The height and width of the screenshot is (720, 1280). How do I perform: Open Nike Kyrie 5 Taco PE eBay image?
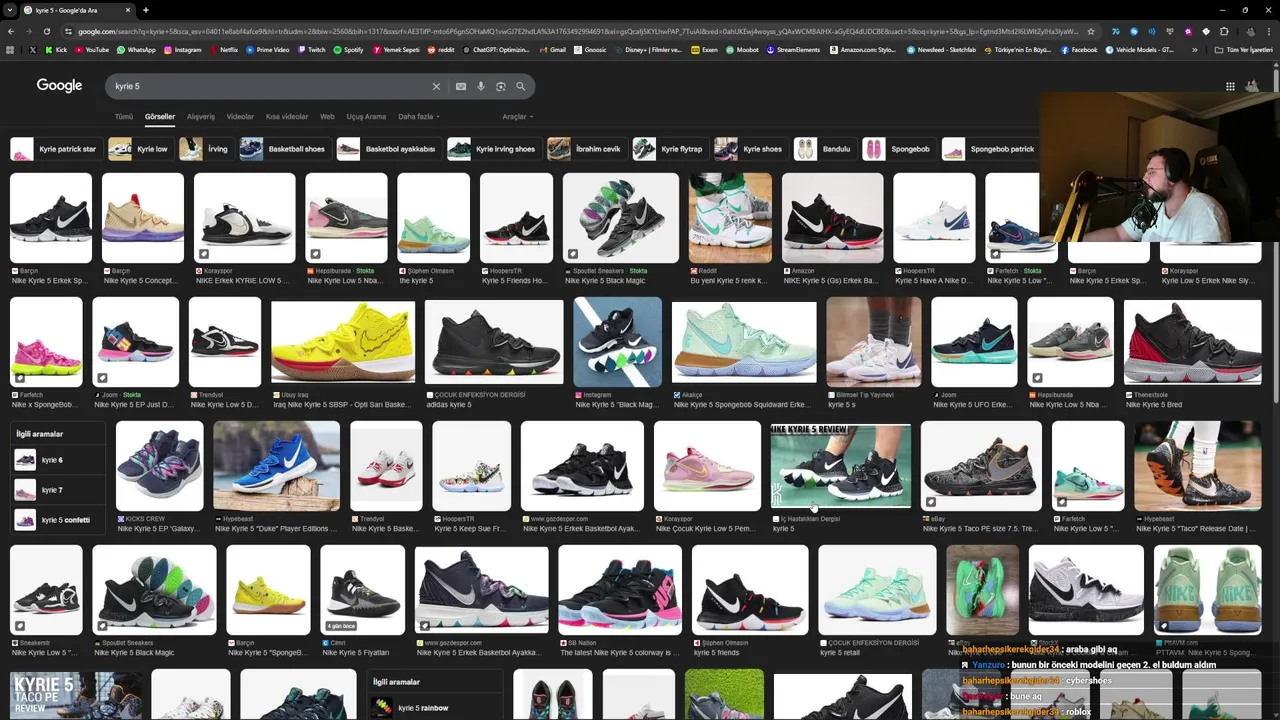click(x=982, y=466)
